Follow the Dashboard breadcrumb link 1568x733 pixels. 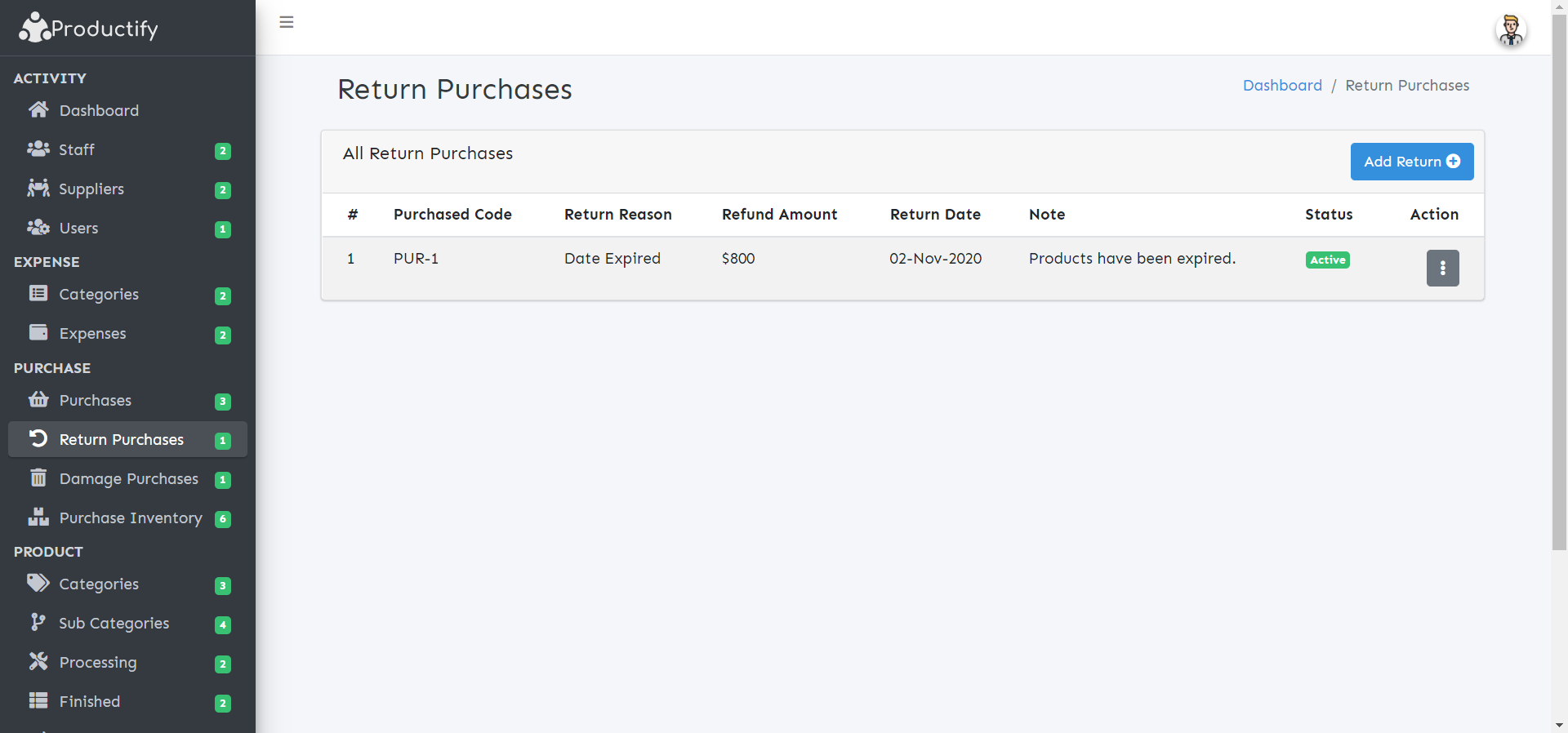point(1282,86)
